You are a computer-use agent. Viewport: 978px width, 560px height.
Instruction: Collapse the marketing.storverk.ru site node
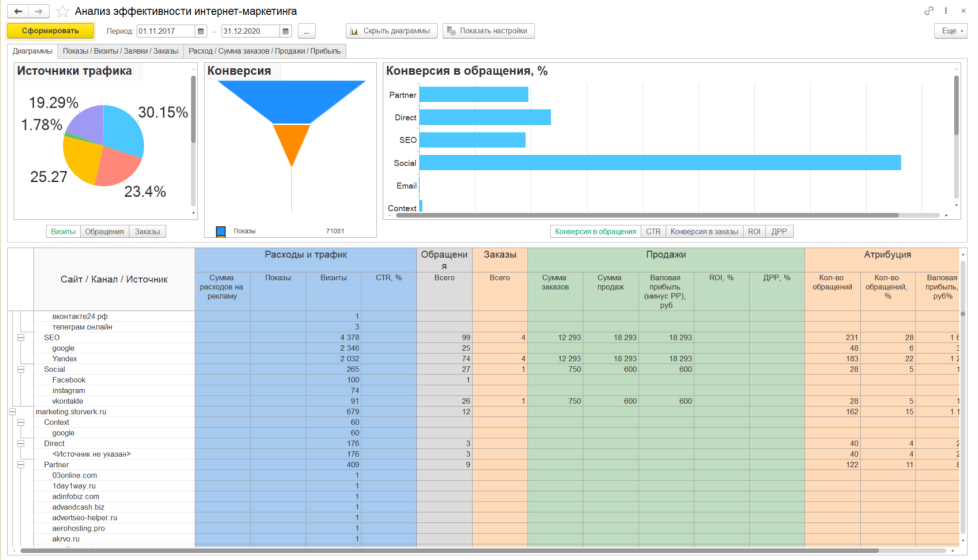click(x=12, y=411)
